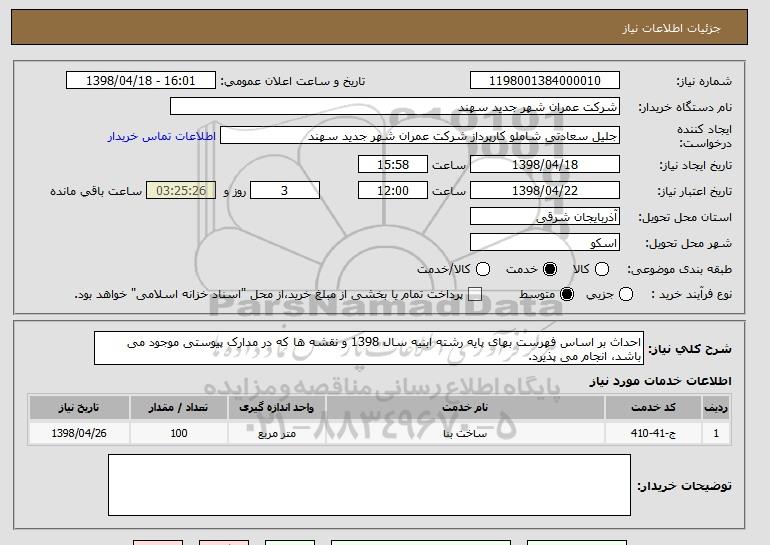The image size is (770, 545).
Task: Click the delivery province field آذربایجان شرقی
Action: [545, 217]
